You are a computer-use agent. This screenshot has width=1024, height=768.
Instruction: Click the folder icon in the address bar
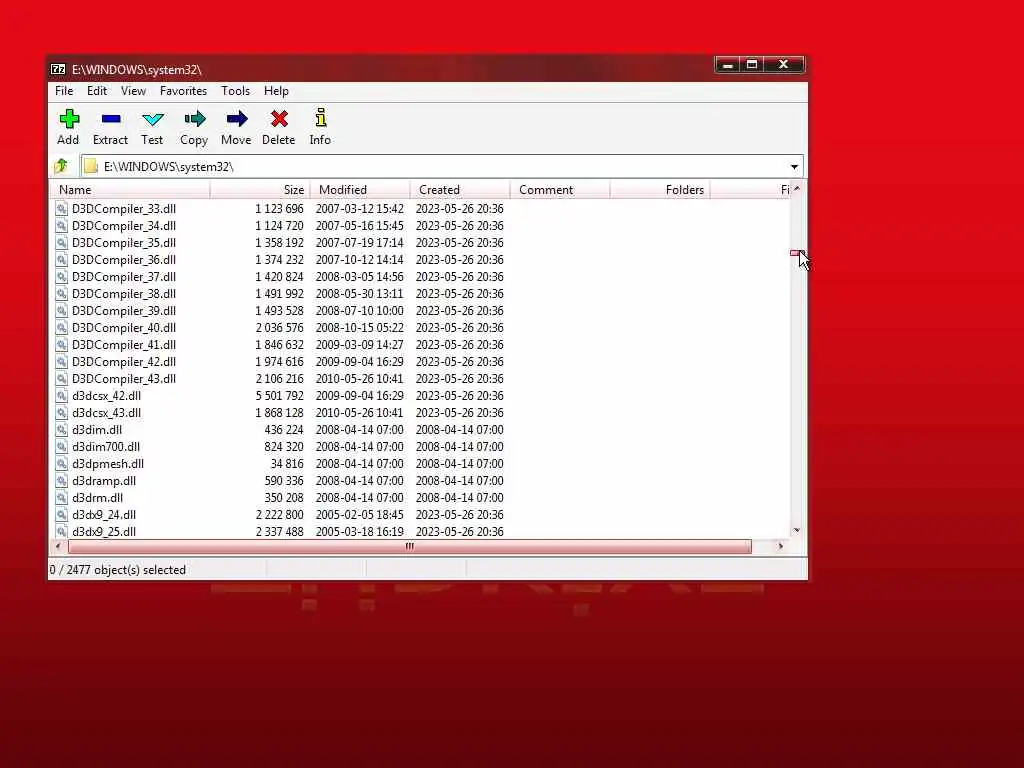pyautogui.click(x=91, y=167)
